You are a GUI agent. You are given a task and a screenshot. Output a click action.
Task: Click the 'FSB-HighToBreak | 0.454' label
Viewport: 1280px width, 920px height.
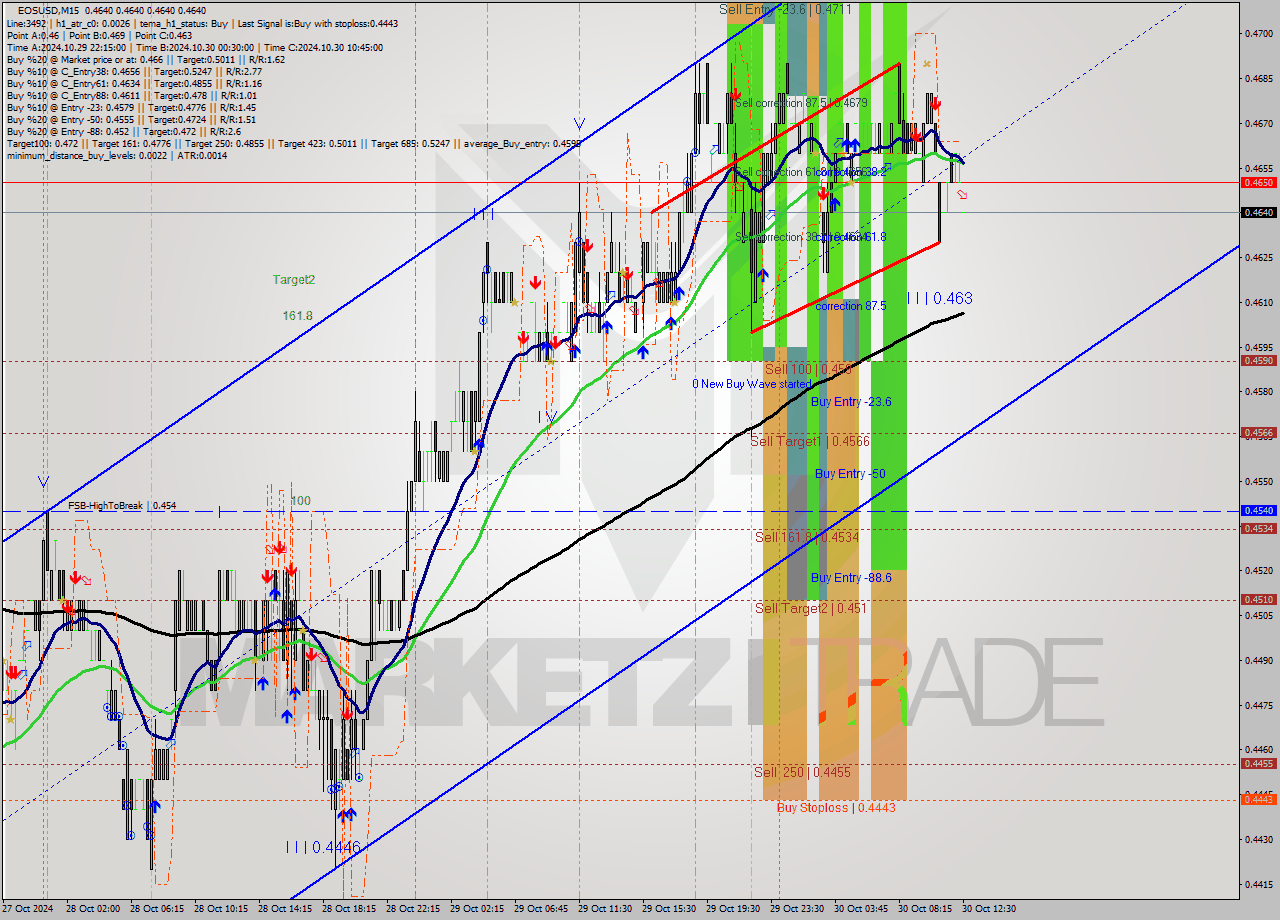[122, 506]
